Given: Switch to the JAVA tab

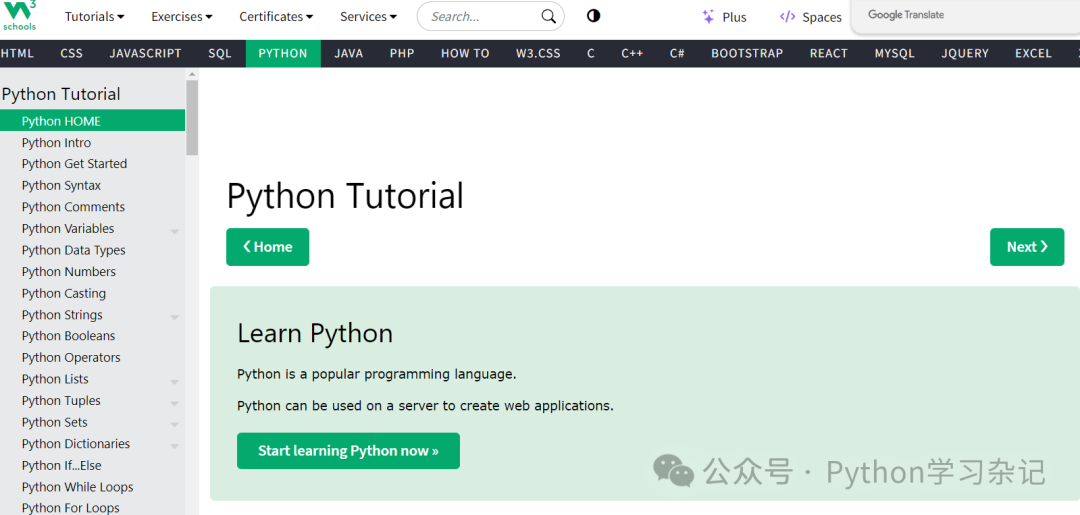Looking at the screenshot, I should [x=349, y=53].
